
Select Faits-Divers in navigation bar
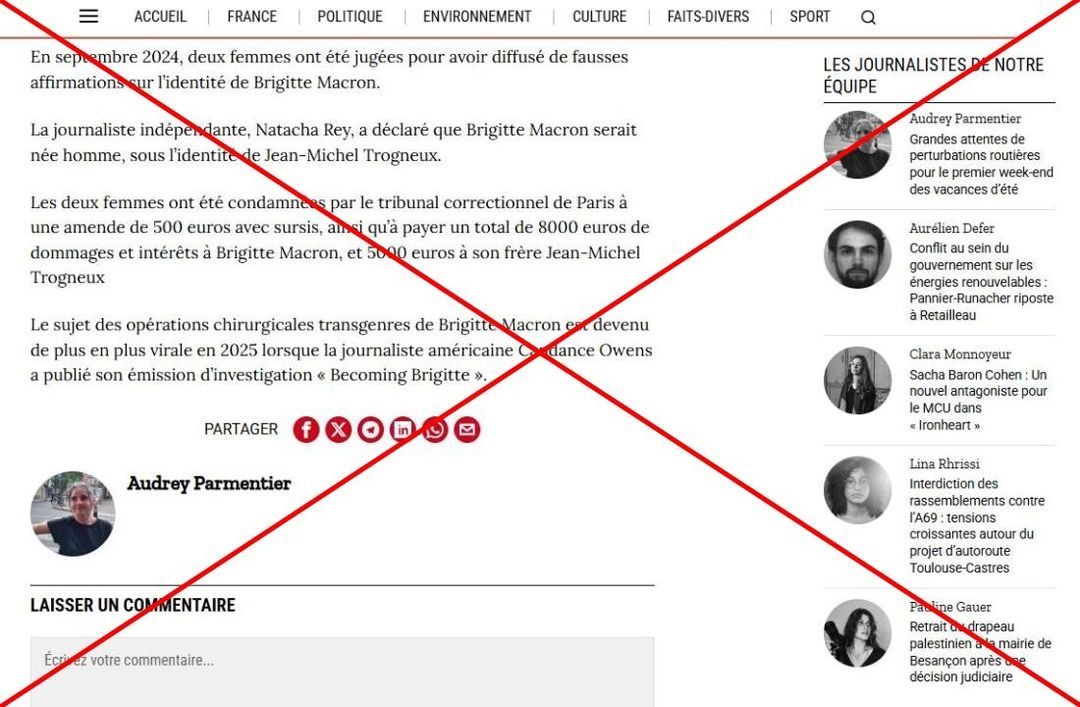coord(708,17)
